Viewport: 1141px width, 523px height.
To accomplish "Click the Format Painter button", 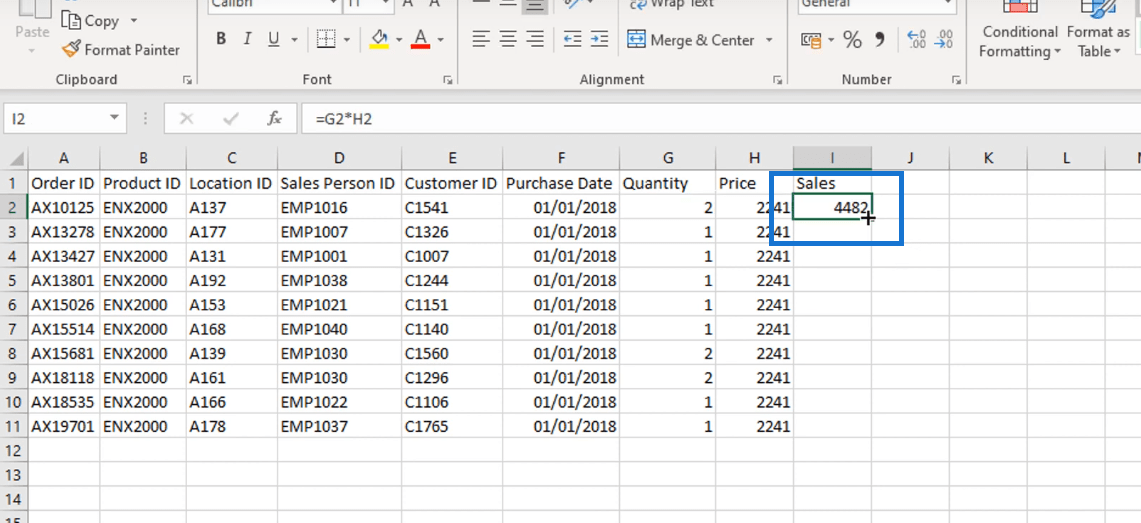I will point(121,49).
